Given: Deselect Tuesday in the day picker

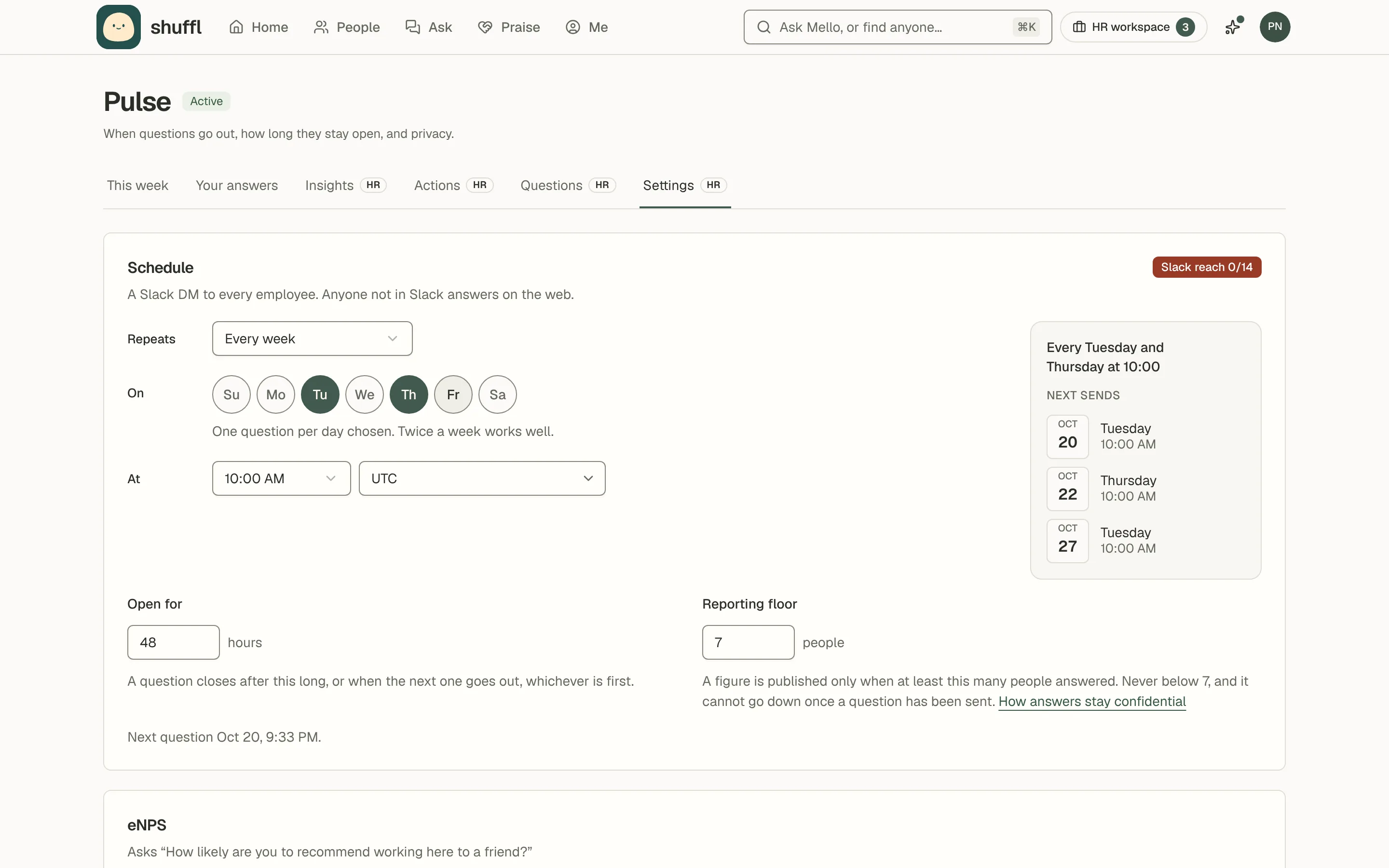Looking at the screenshot, I should 320,394.
